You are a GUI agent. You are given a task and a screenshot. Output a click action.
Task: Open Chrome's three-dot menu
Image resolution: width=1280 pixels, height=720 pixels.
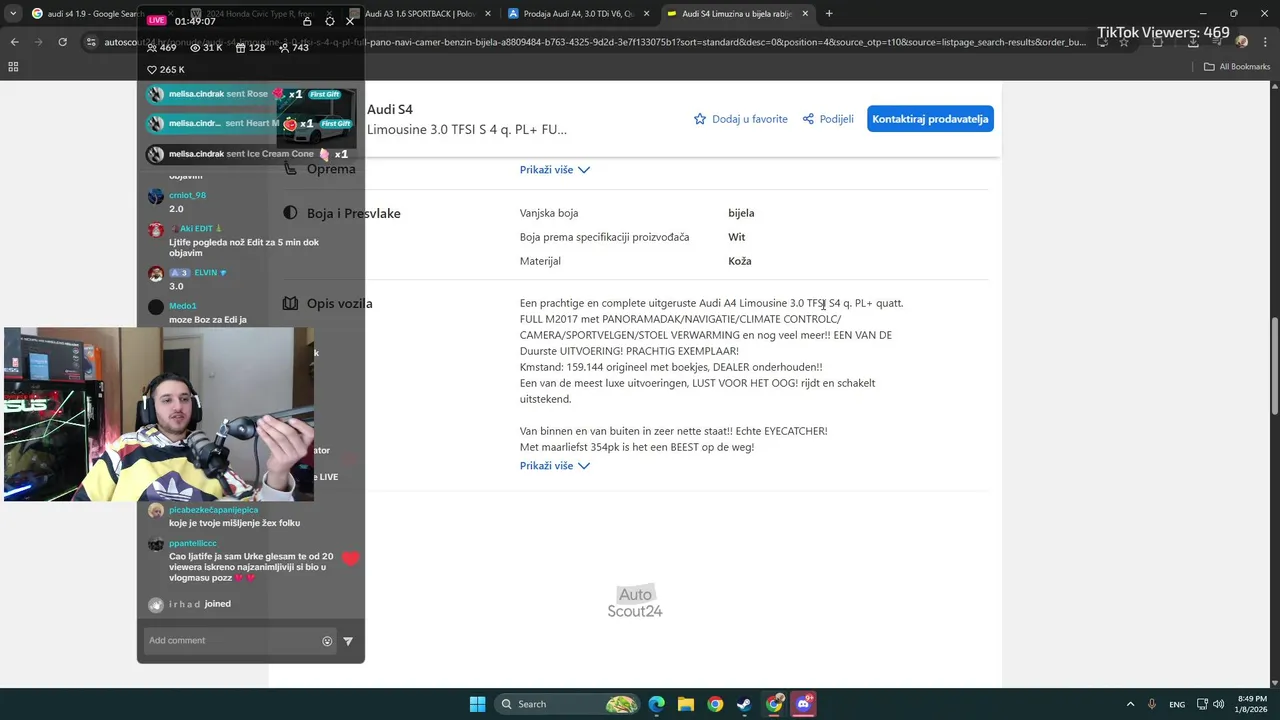coord(1266,42)
